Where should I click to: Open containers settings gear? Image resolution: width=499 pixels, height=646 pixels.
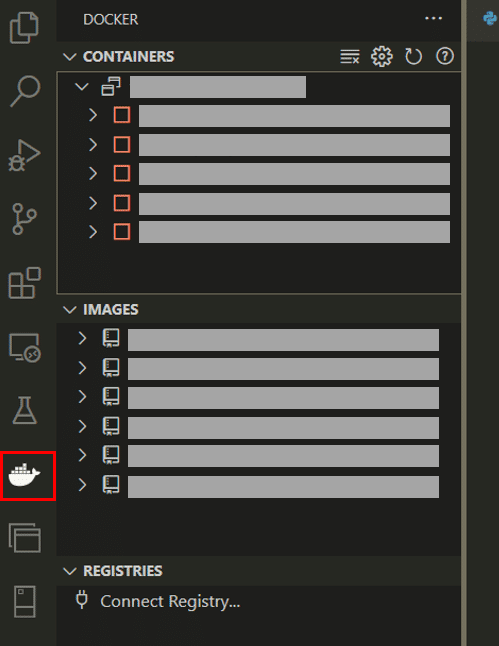(x=382, y=56)
